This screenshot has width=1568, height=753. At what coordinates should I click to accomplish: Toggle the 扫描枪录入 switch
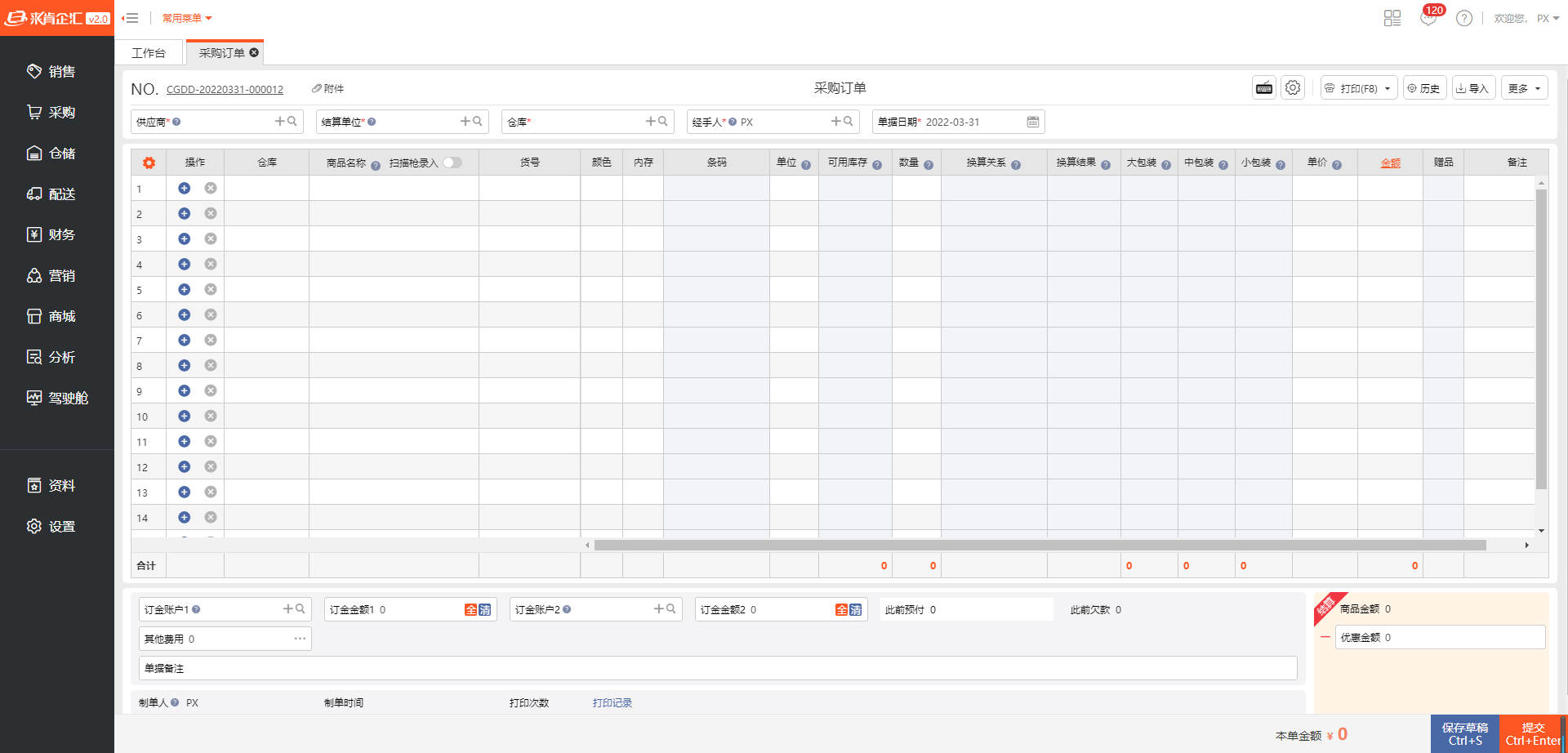pos(452,163)
